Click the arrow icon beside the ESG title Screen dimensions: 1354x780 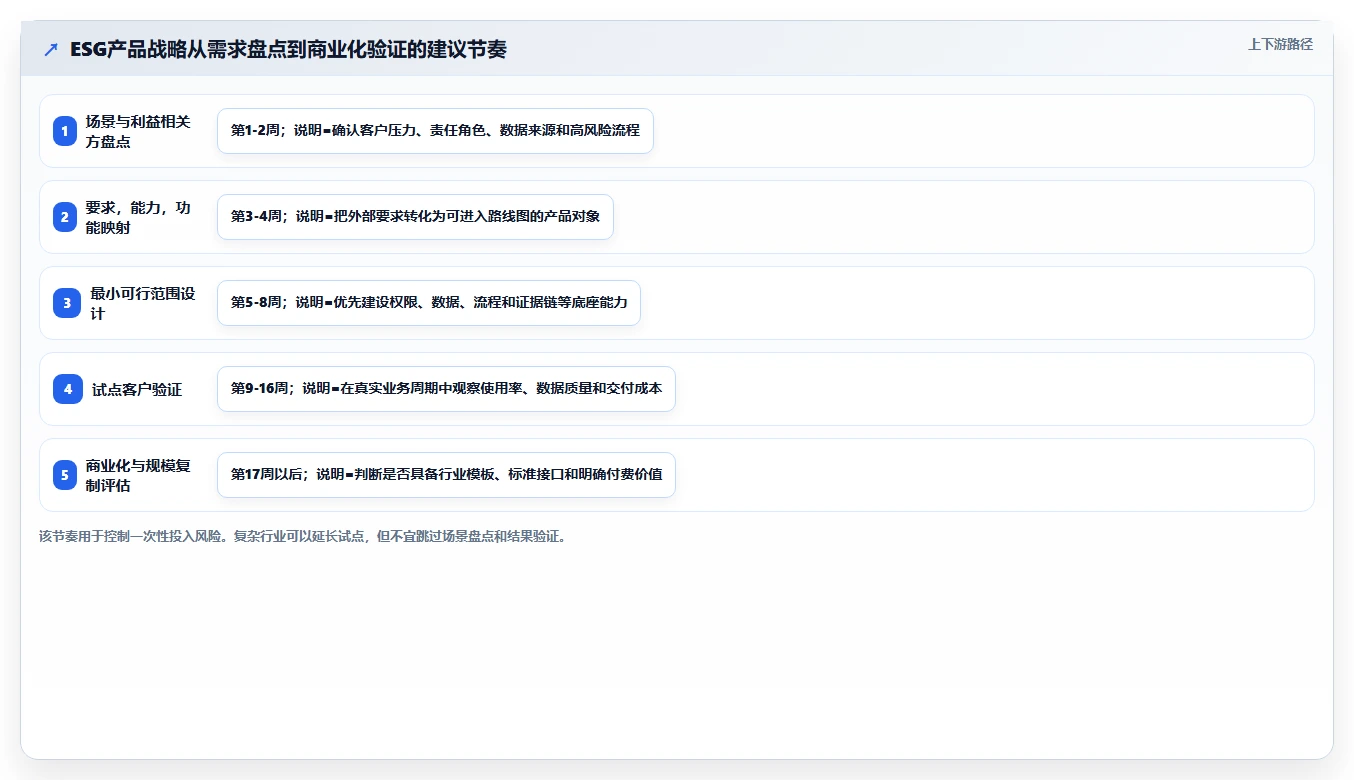click(x=51, y=49)
